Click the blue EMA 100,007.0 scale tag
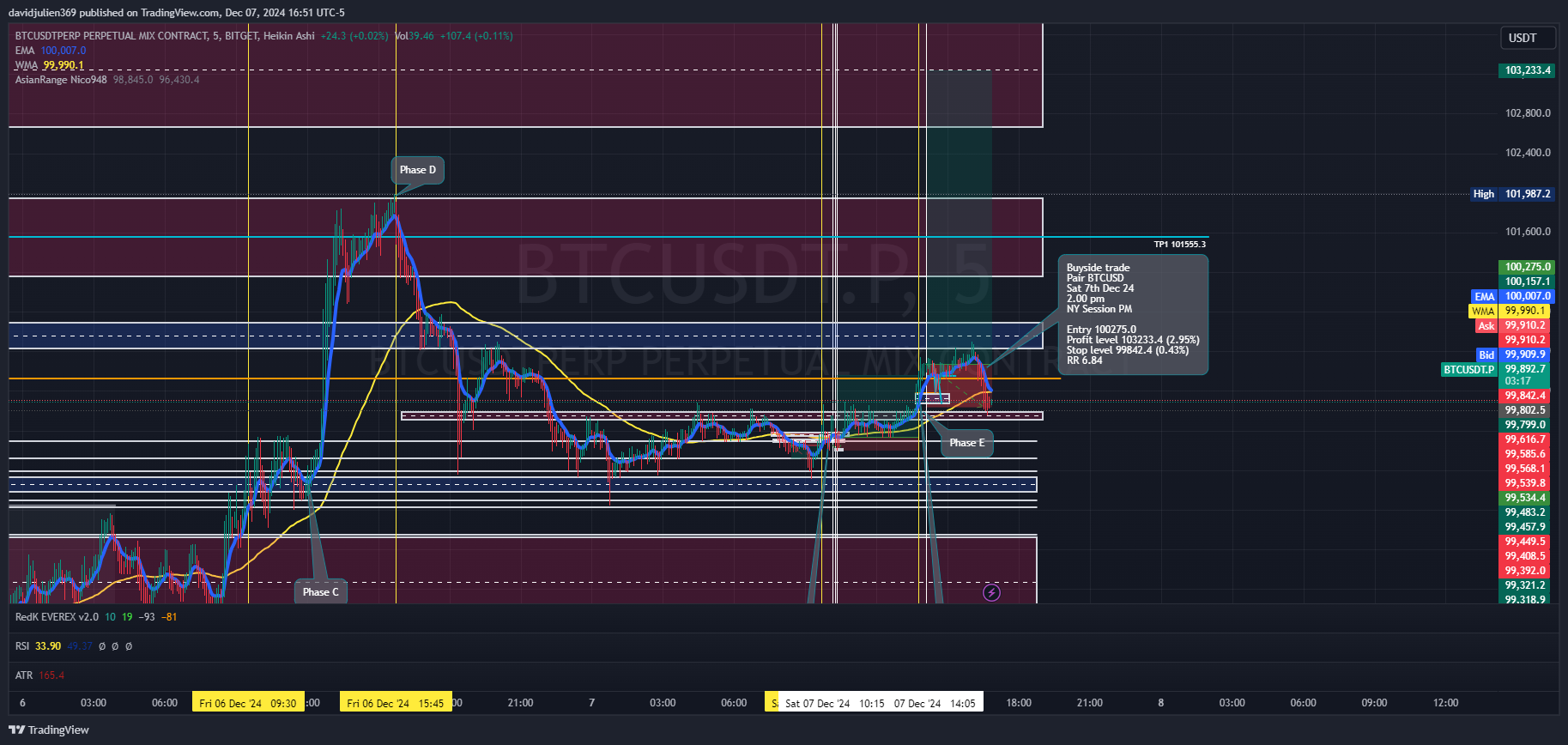This screenshot has height=745, width=1568. [1512, 296]
